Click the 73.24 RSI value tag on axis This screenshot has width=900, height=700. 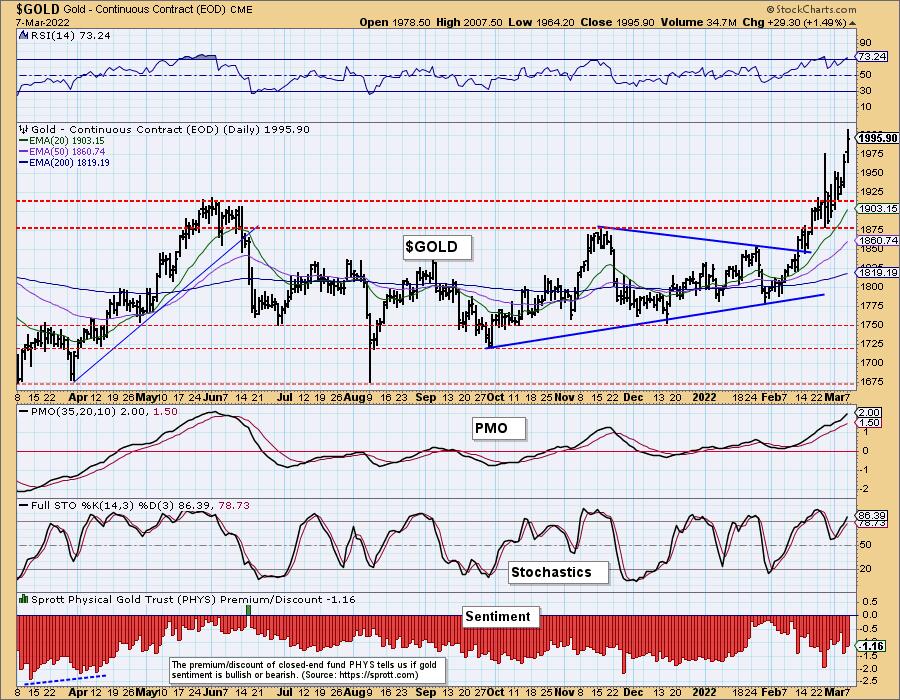(x=872, y=57)
